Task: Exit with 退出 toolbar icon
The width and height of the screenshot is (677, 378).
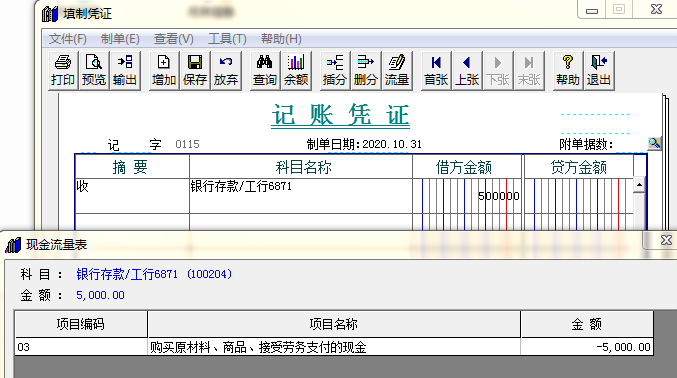Action: (x=599, y=70)
